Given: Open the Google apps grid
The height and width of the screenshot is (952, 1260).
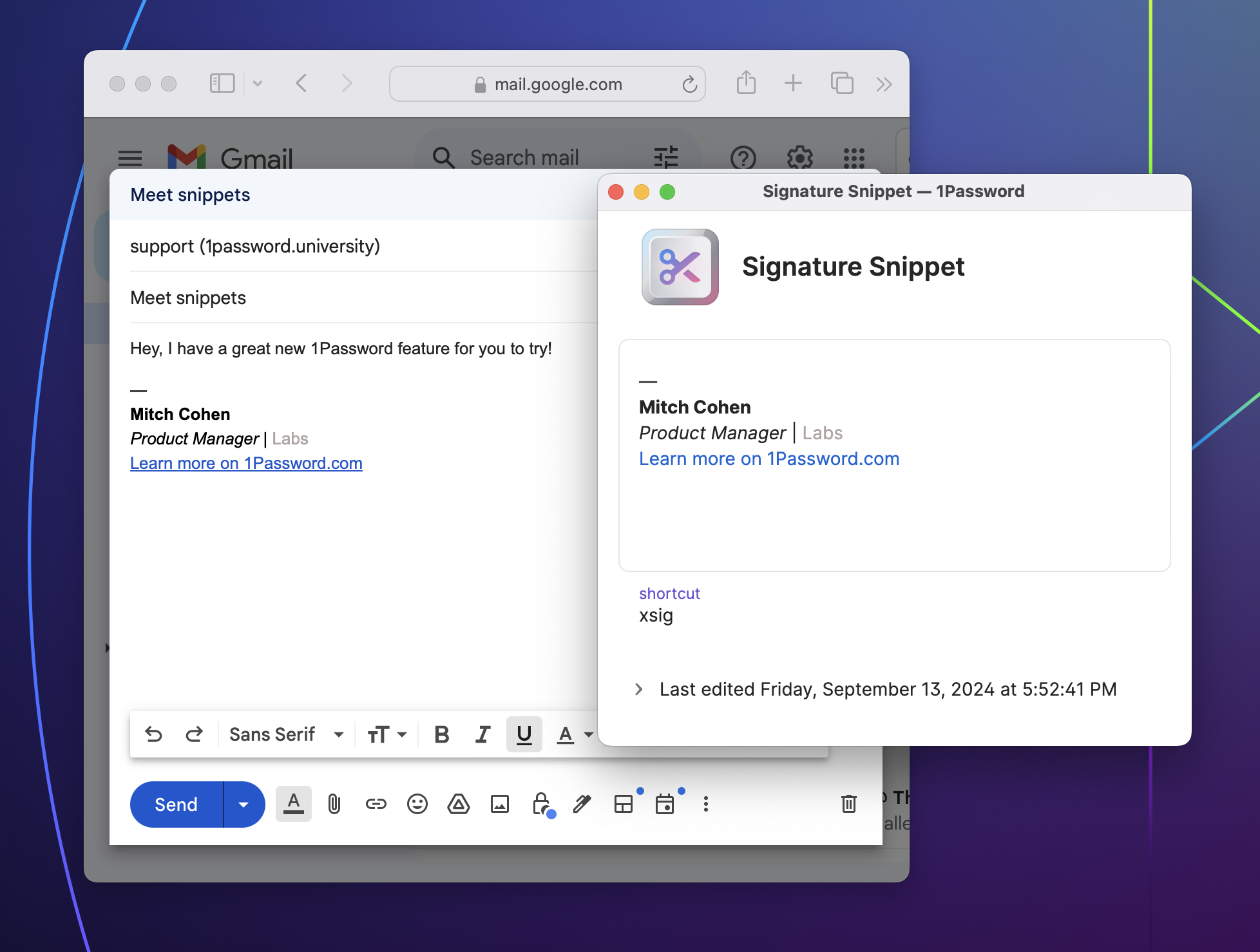Looking at the screenshot, I should 854,158.
